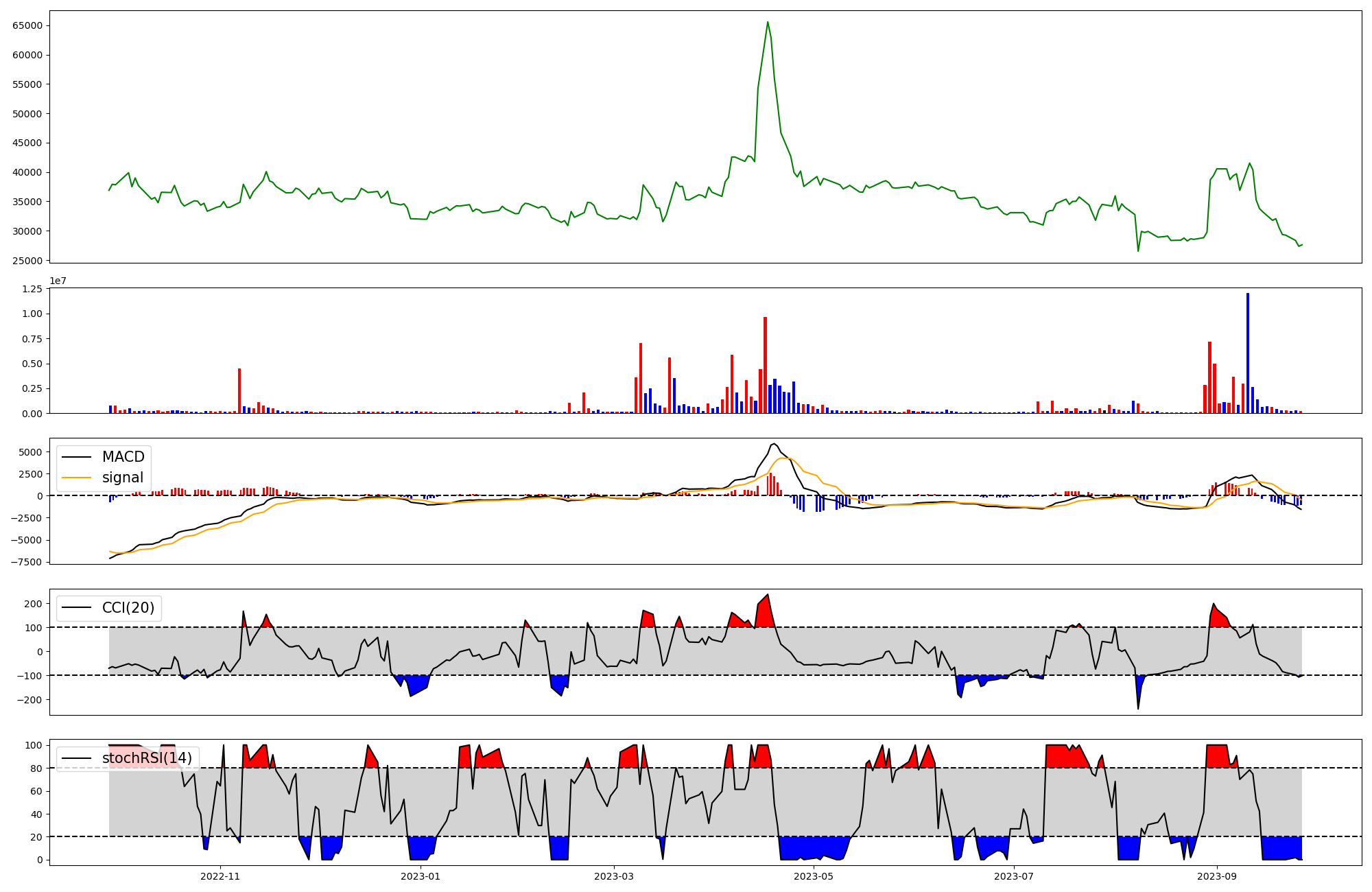Click the stochRSI axis 80 tick label
This screenshot has height=892, width=1372.
[36, 768]
